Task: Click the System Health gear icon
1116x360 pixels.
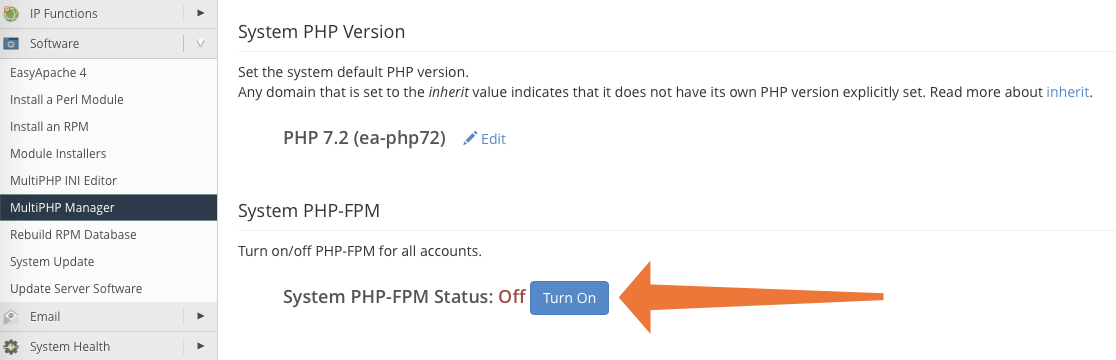Action: (11, 346)
